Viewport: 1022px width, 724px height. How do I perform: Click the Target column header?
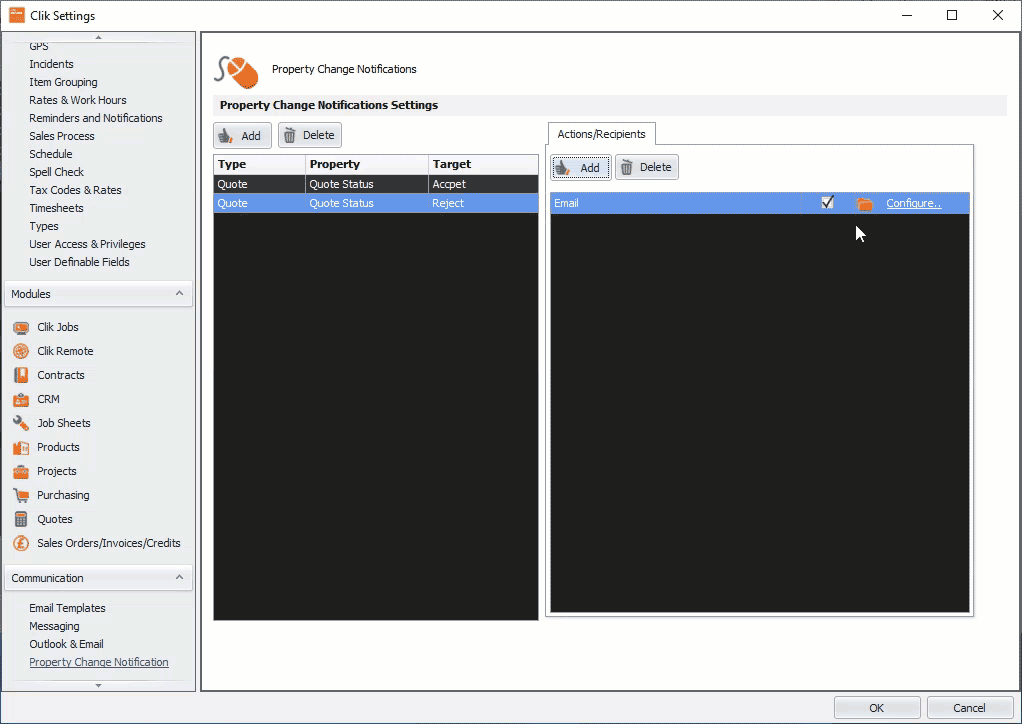(x=484, y=164)
